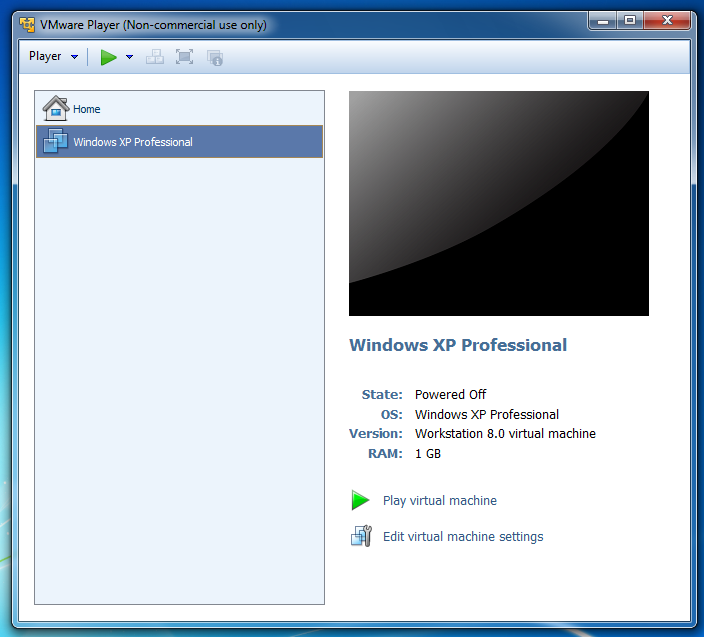Open the Player menu
Viewport: 704px width, 637px height.
coord(53,57)
